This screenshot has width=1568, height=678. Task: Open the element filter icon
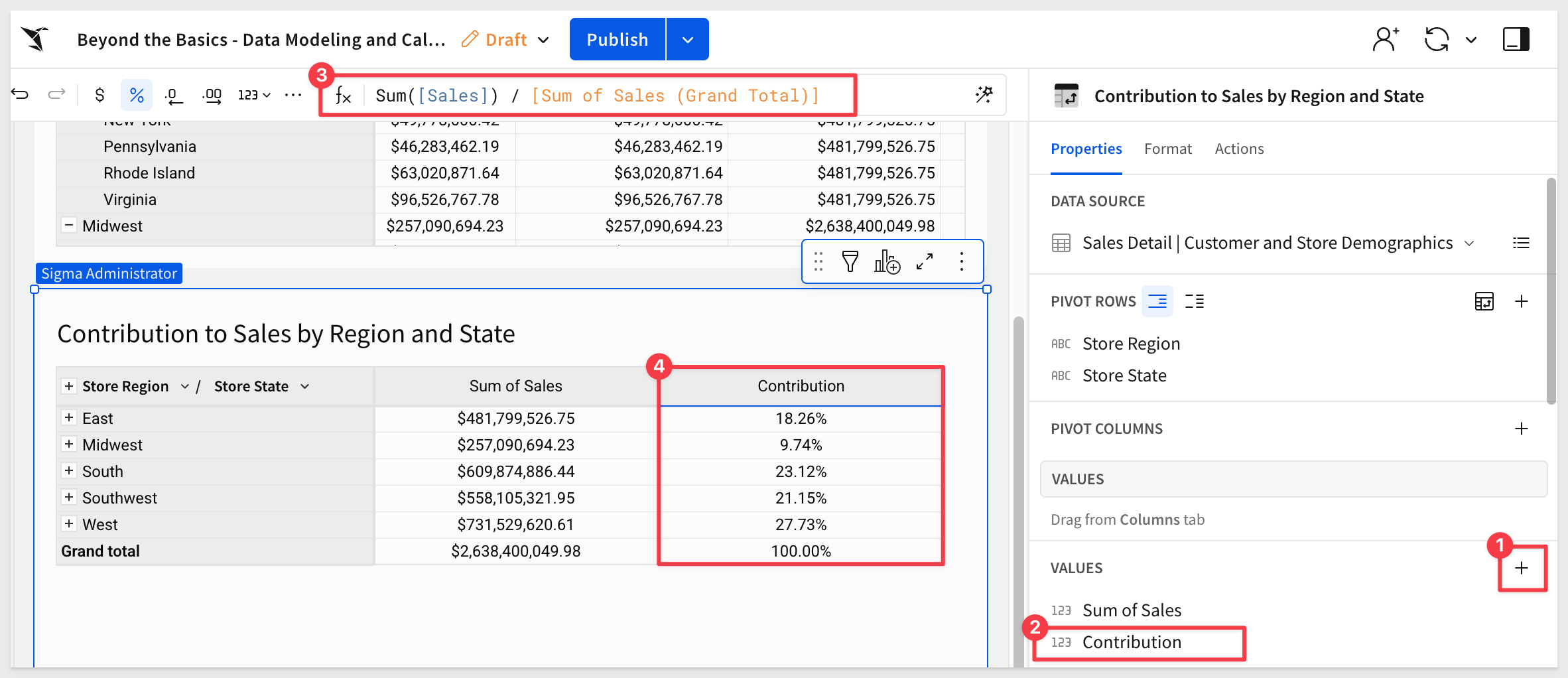[850, 262]
